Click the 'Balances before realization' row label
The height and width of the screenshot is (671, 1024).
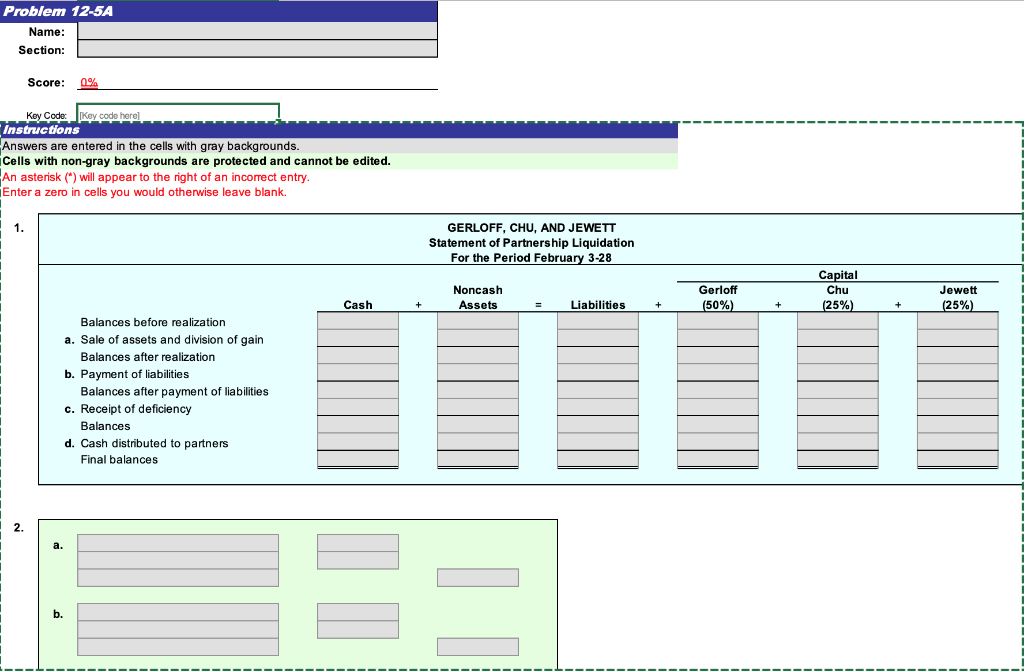pos(153,322)
